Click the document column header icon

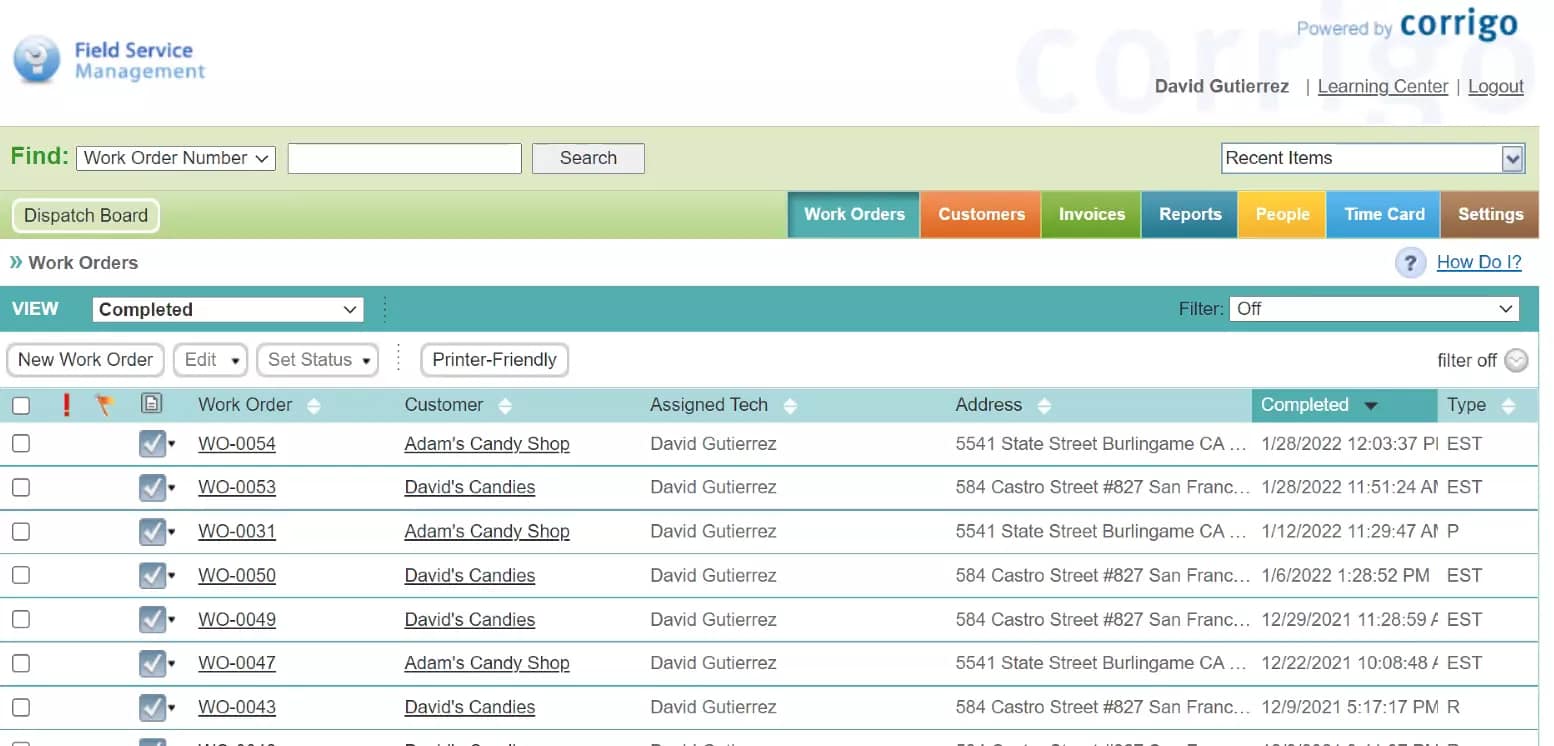click(x=152, y=404)
